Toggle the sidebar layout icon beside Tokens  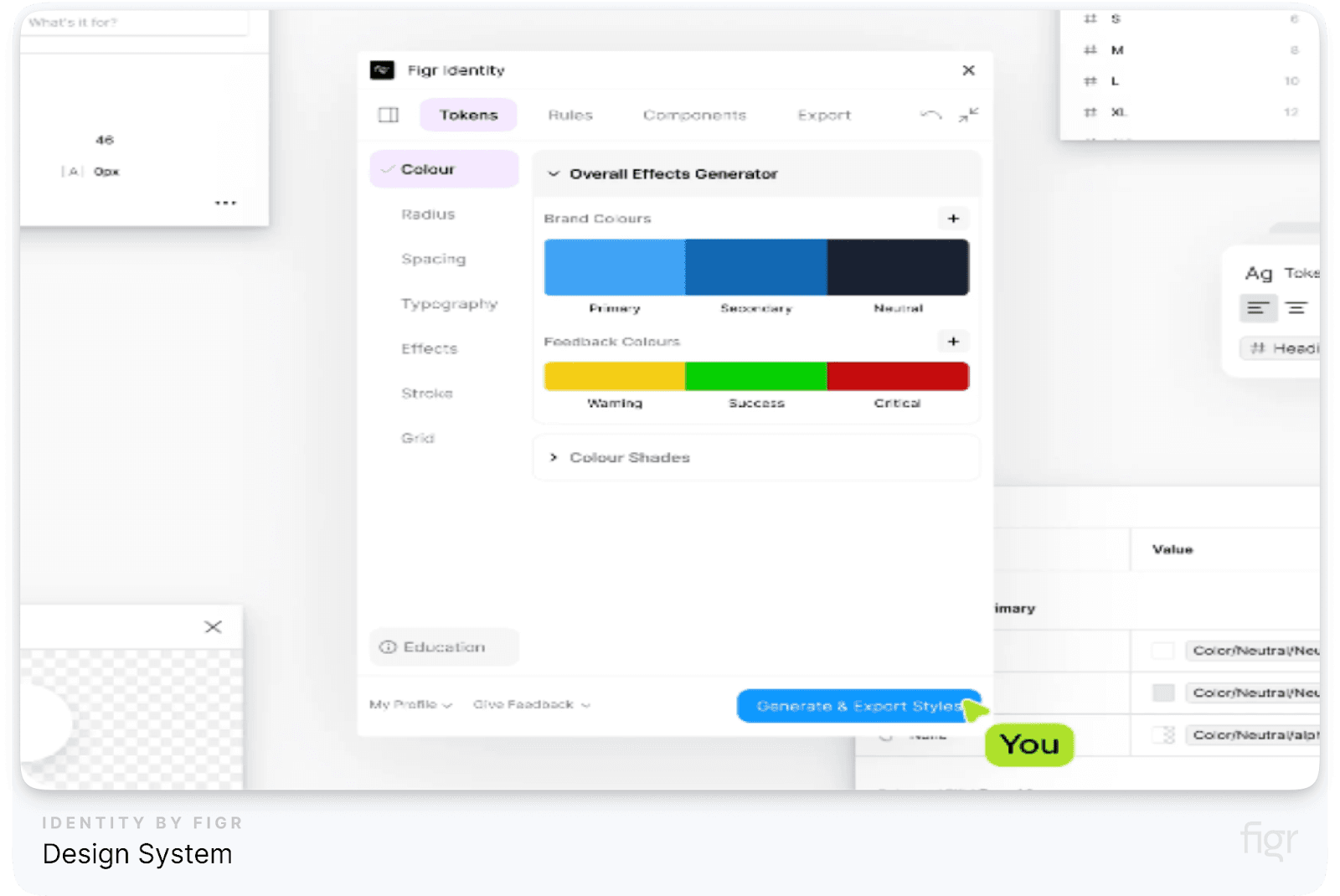coord(388,115)
